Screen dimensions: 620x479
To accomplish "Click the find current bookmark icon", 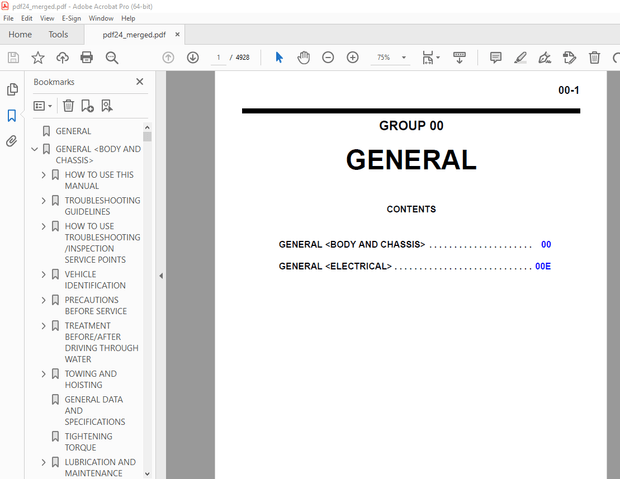I will 107,106.
